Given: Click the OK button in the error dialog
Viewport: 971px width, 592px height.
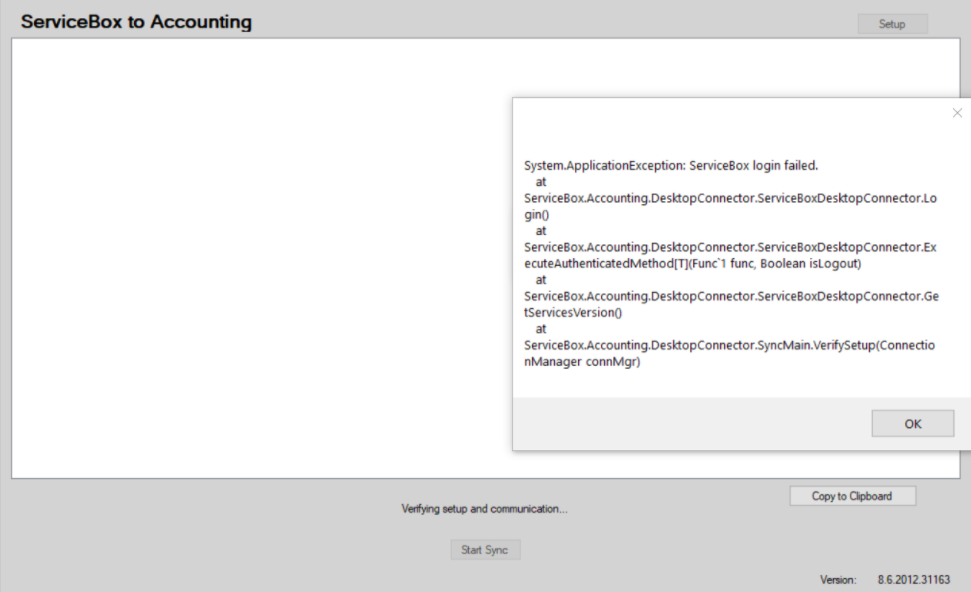Looking at the screenshot, I should tap(912, 424).
